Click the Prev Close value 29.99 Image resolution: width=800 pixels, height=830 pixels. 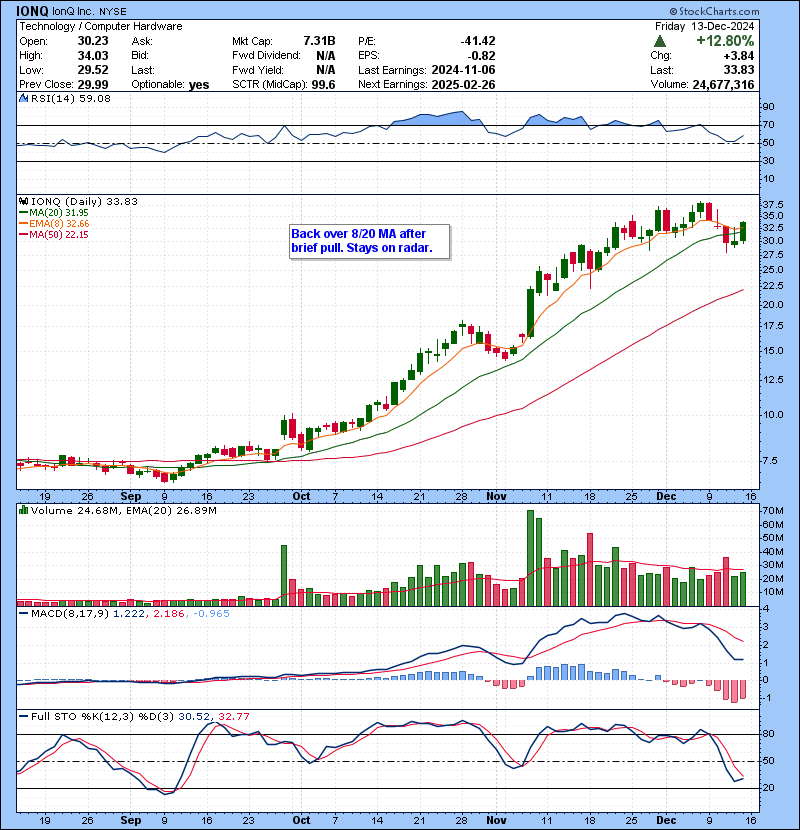[93, 85]
